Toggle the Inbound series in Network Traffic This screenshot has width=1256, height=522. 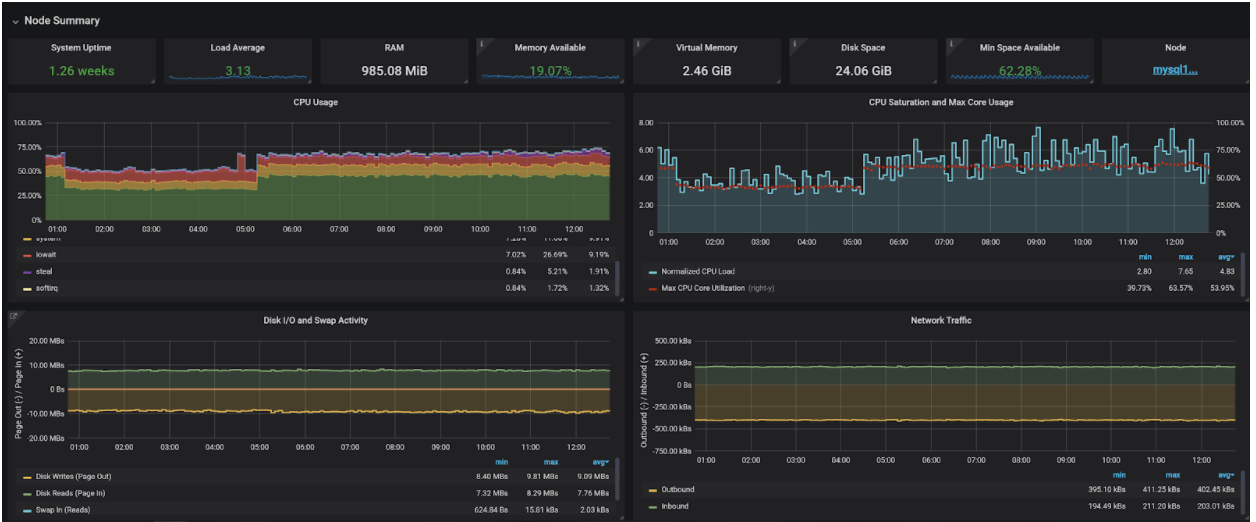tap(677, 506)
